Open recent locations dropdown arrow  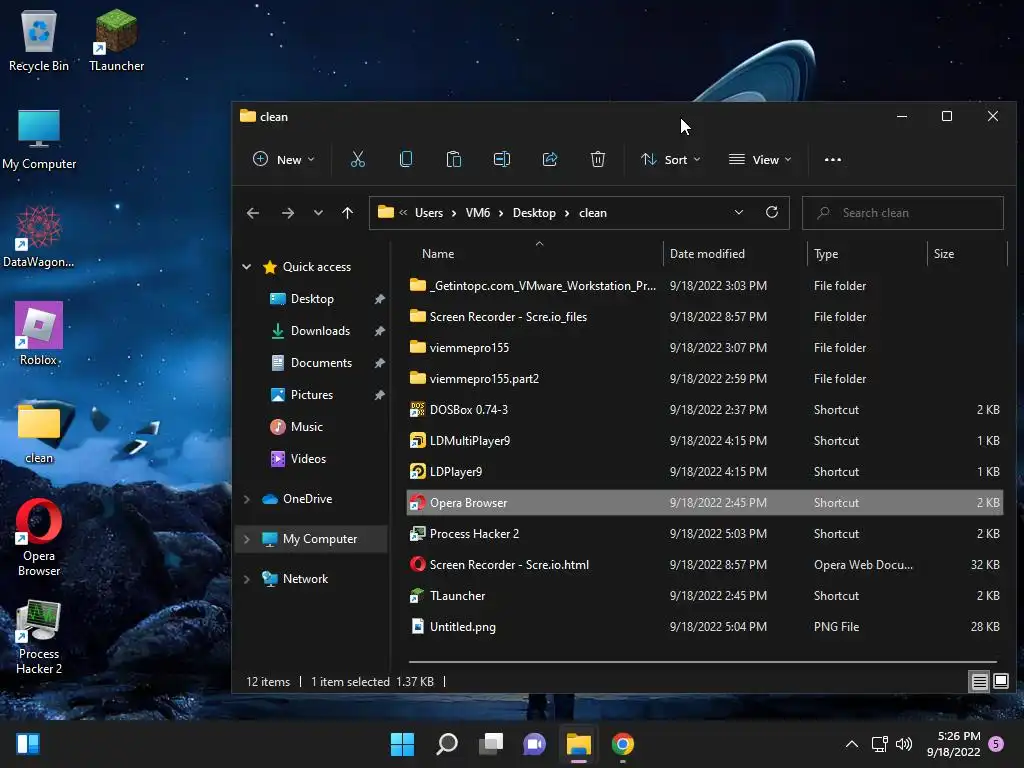[x=318, y=213]
